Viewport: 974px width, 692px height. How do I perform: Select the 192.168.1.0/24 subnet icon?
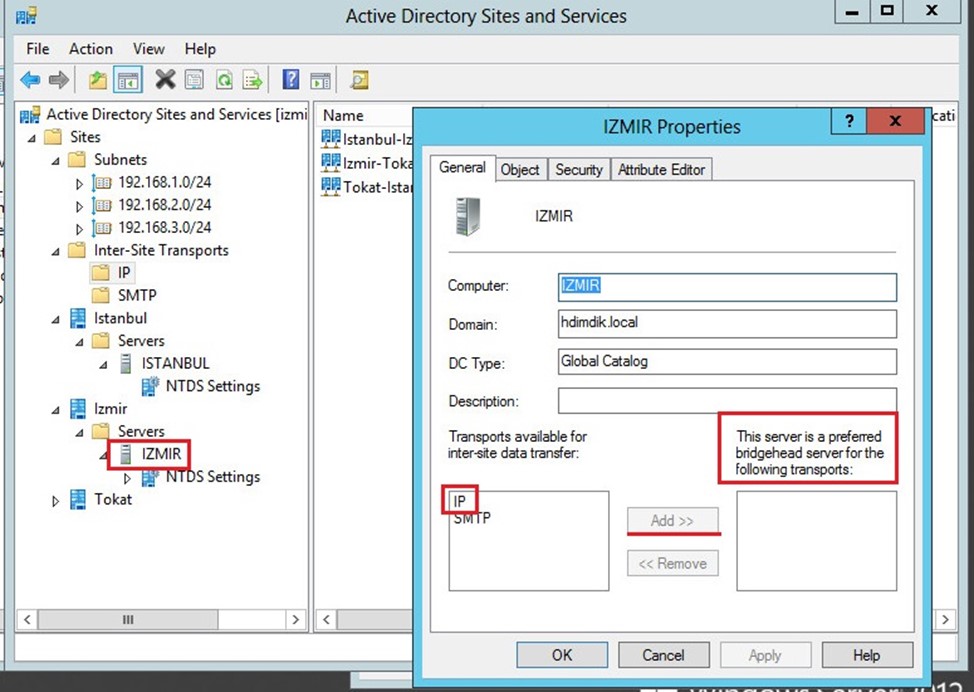coord(102,183)
